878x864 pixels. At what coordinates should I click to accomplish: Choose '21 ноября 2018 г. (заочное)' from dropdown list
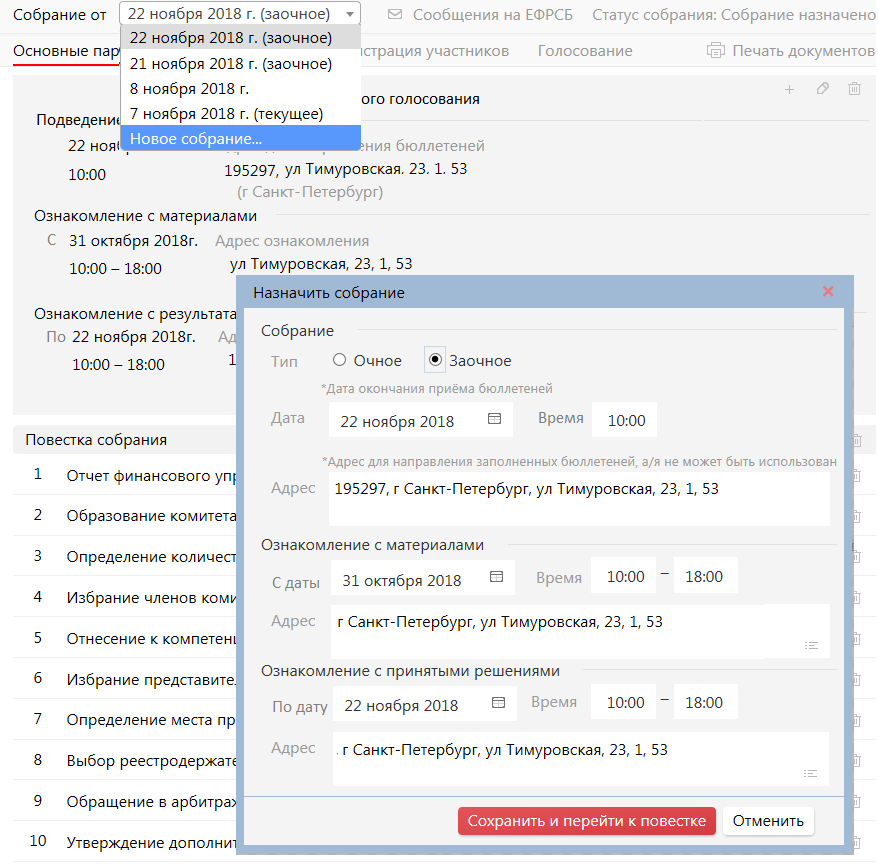pyautogui.click(x=231, y=64)
